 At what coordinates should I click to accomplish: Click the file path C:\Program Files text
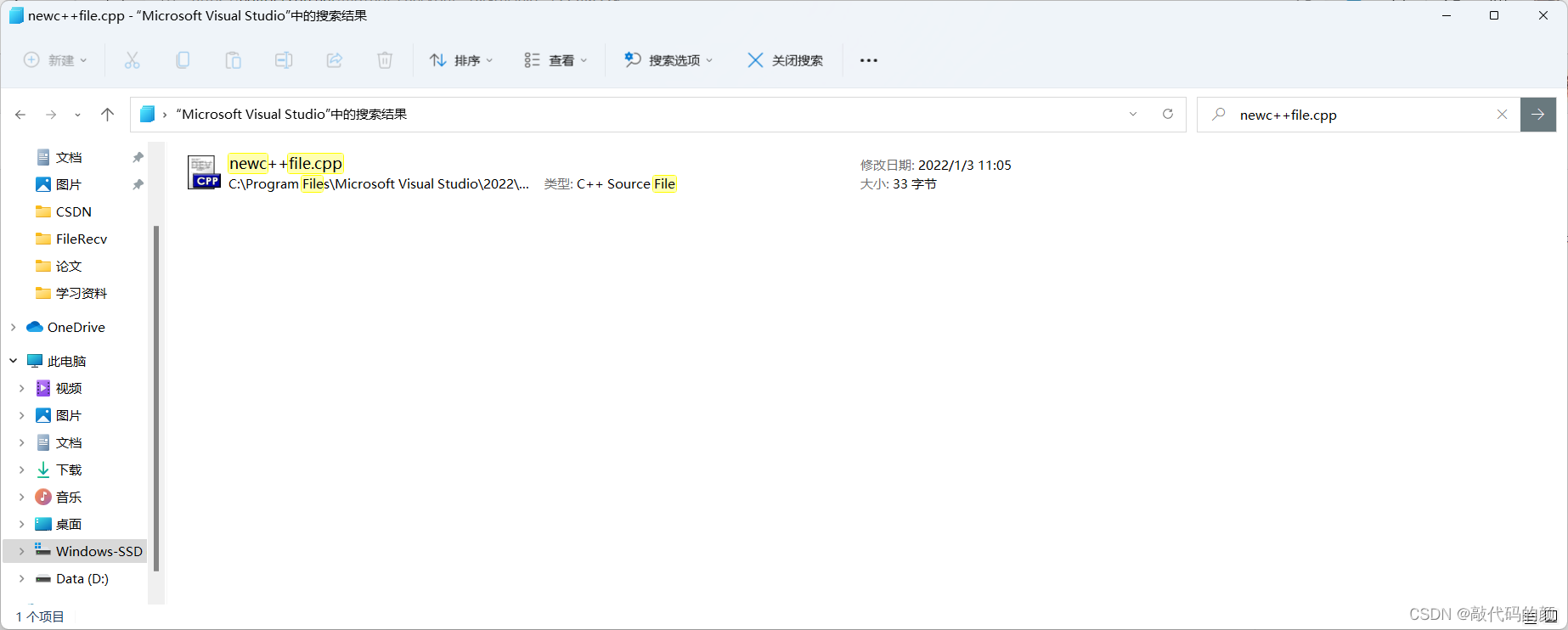[378, 184]
